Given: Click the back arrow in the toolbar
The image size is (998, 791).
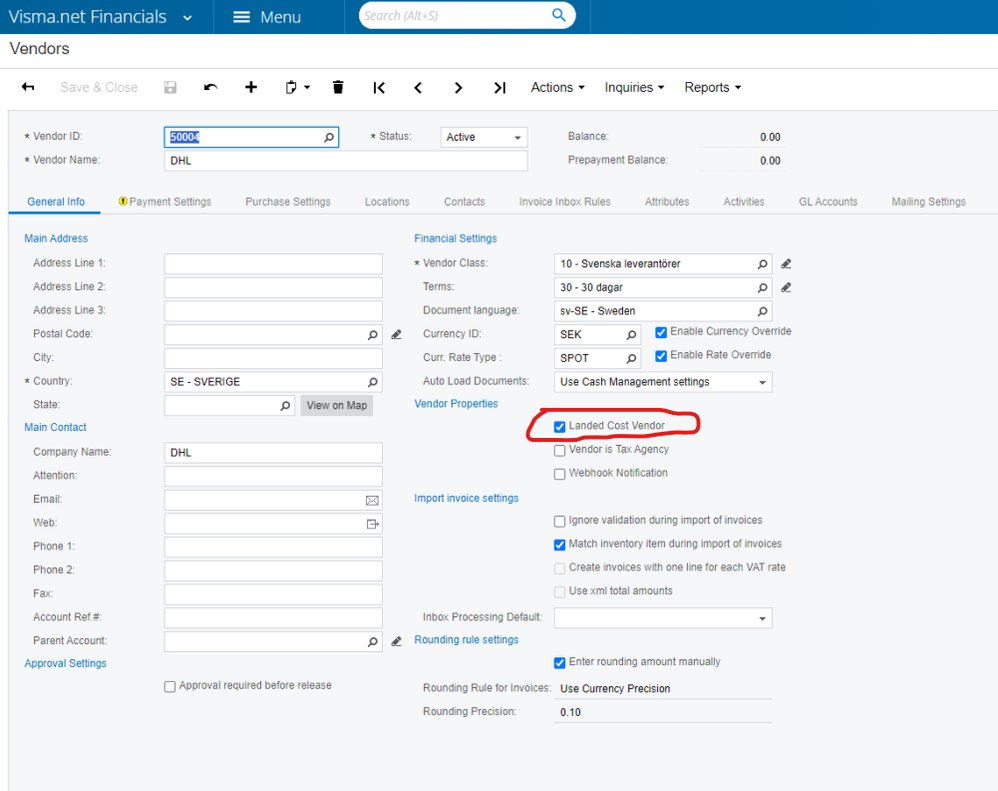Looking at the screenshot, I should pos(28,87).
